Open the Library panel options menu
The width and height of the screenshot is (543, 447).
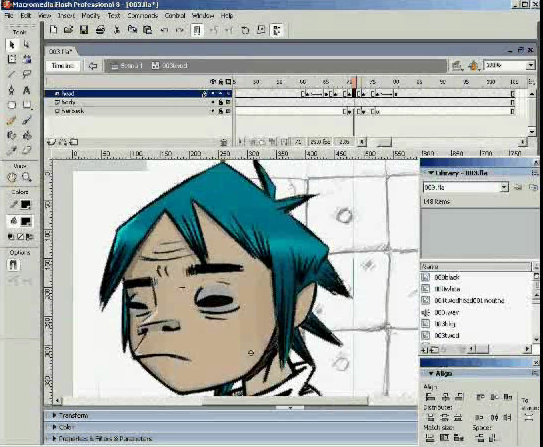pos(535,172)
